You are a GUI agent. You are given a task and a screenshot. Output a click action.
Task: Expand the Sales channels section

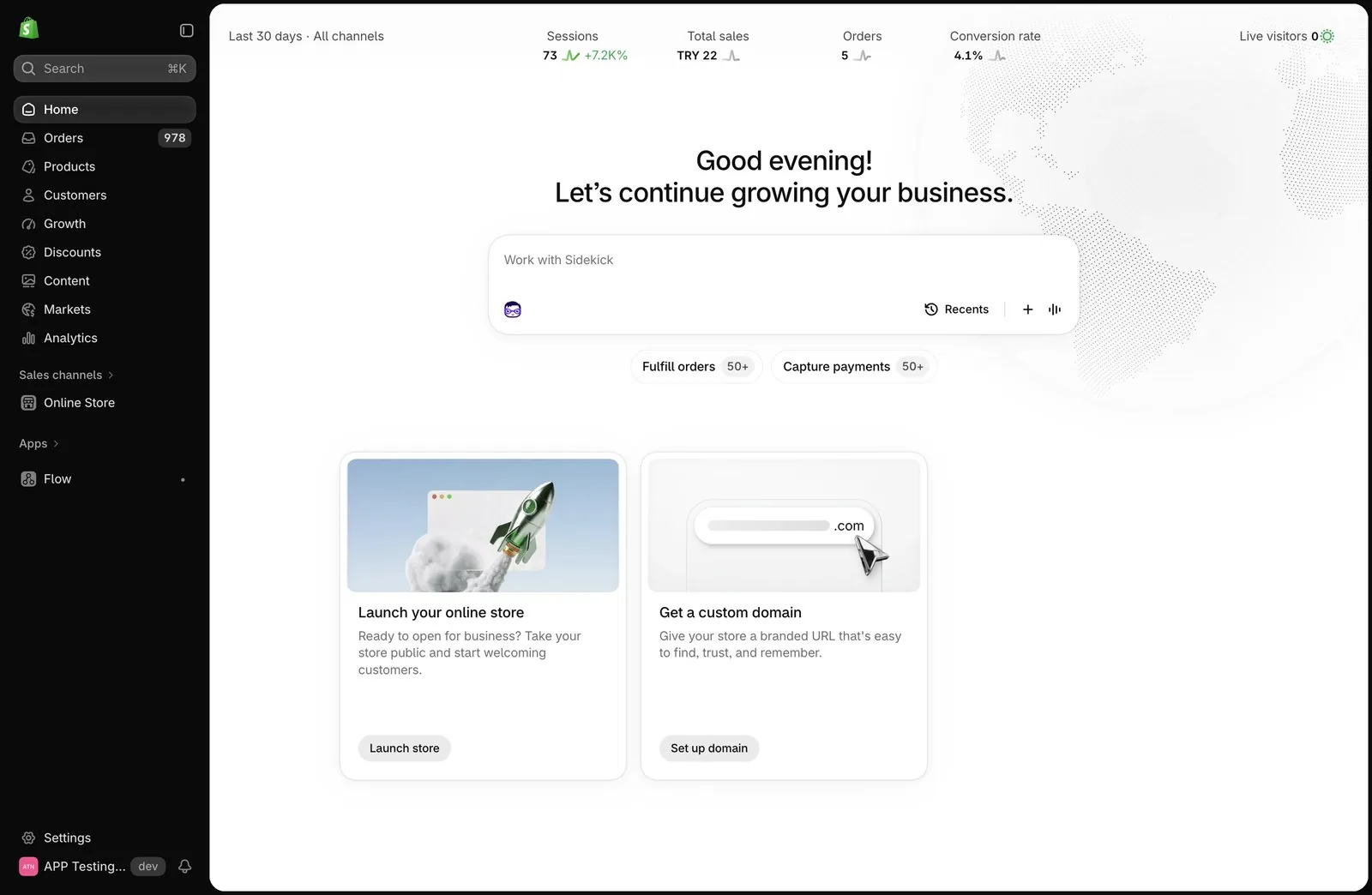(x=67, y=375)
